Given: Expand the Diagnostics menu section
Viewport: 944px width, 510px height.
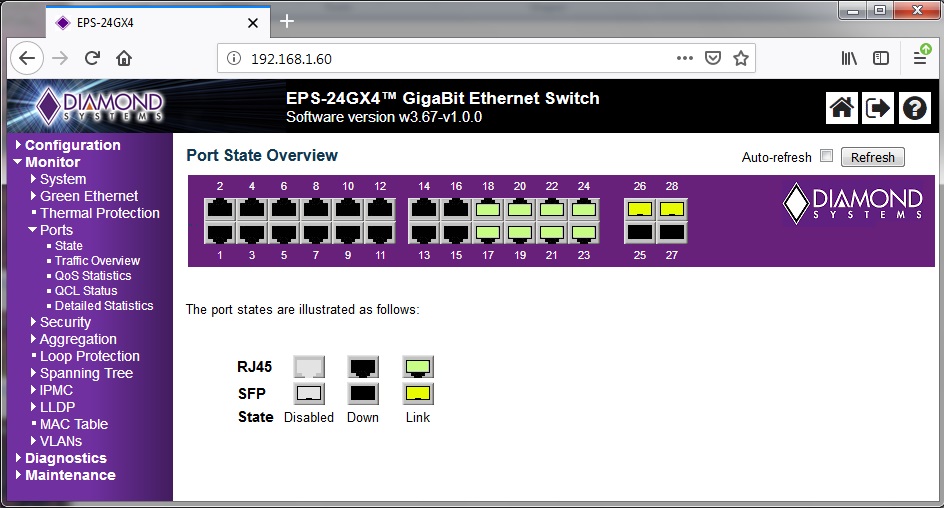Looking at the screenshot, I should 66,458.
